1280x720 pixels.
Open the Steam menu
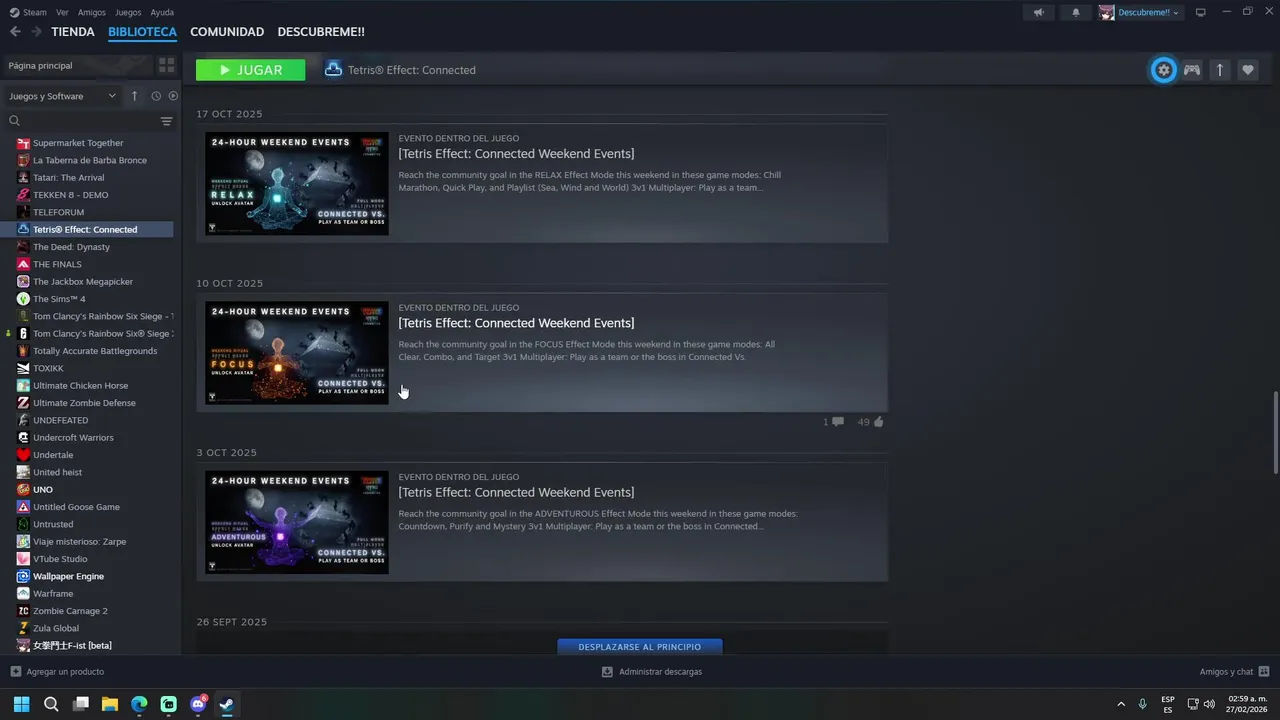coord(28,12)
